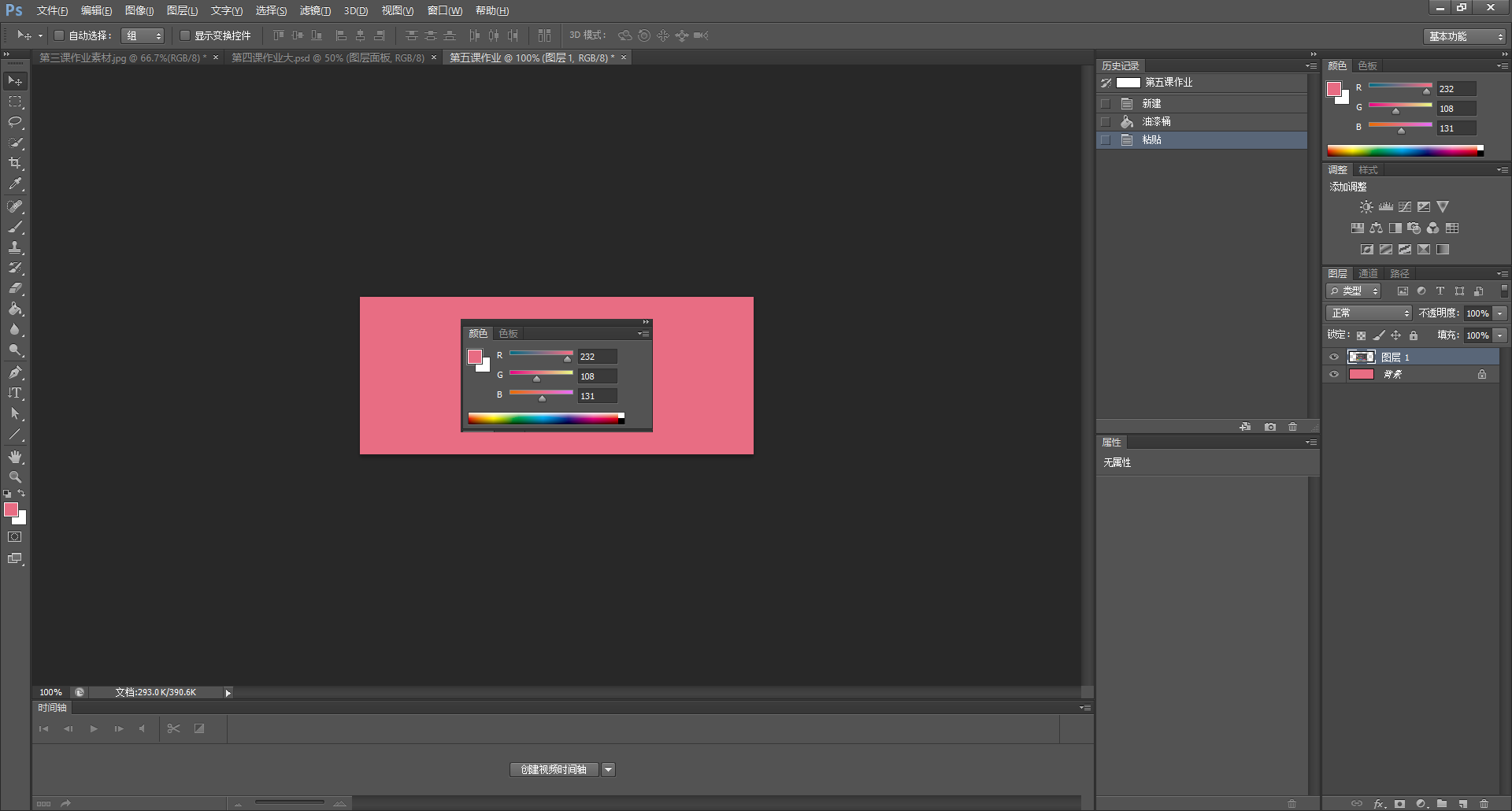Create new snapshot in History panel

coord(1270,427)
